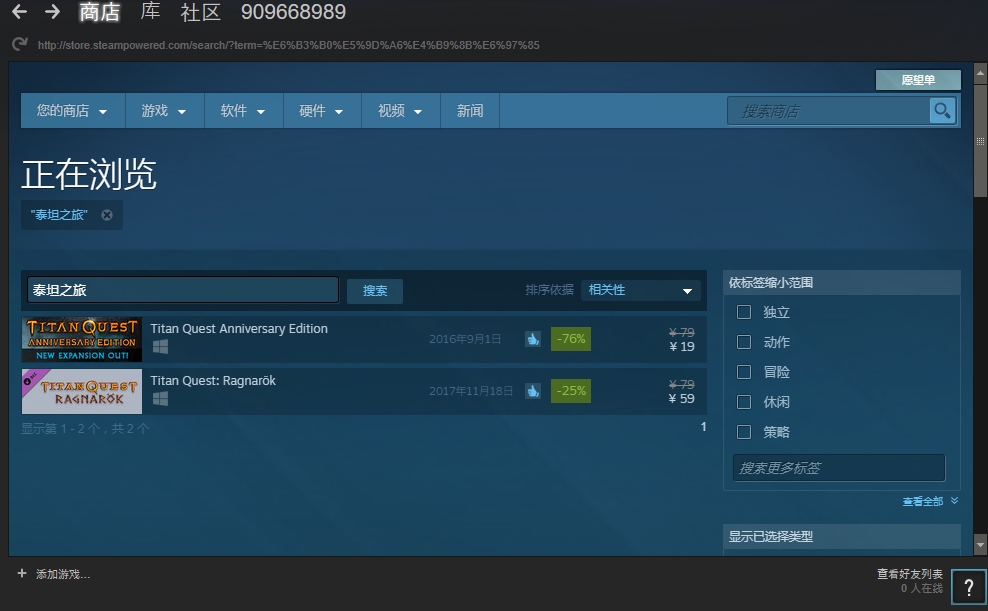Check the 休闲 tag checkbox
The image size is (988, 611).
[744, 402]
